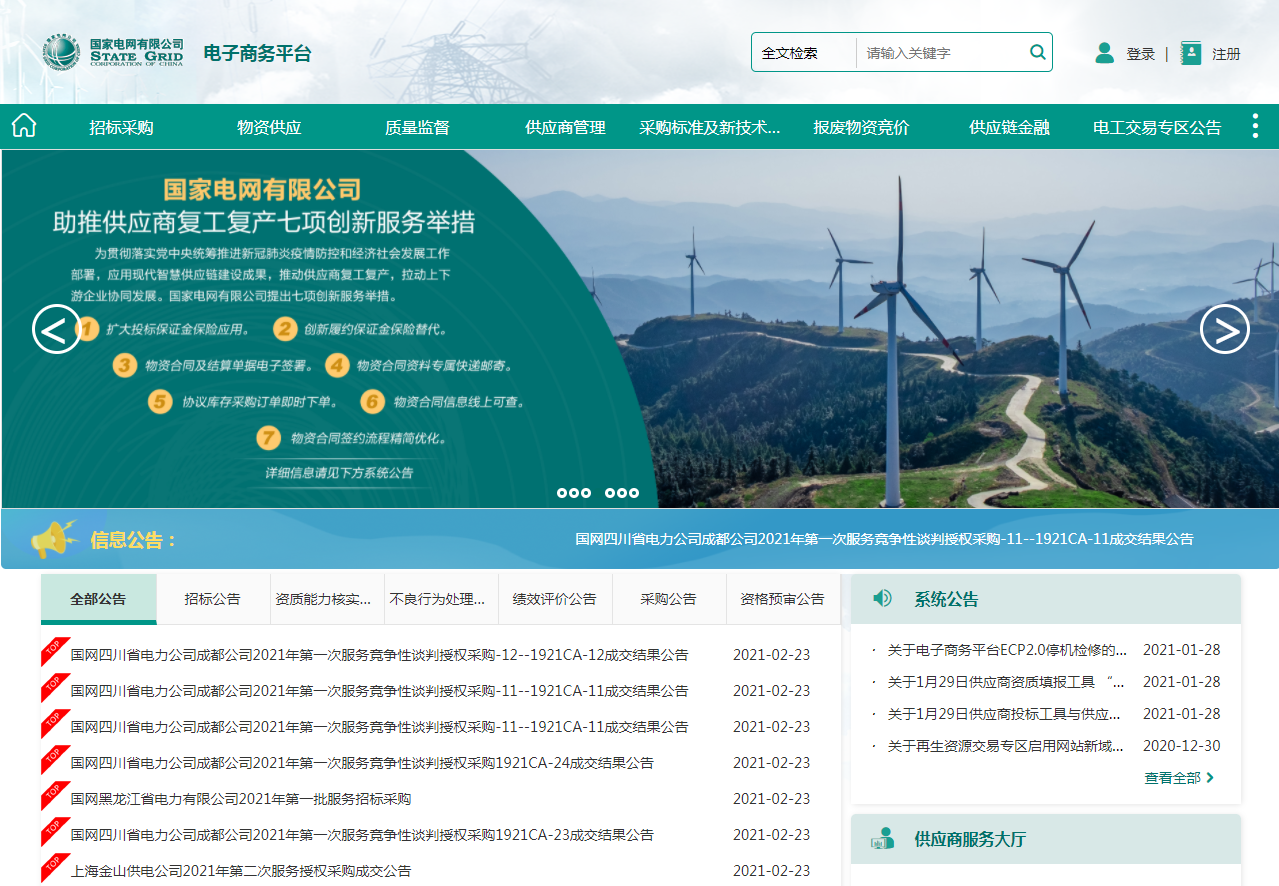Screen dimensions: 1279x886
Task: Switch to the 招标公告 tab
Action: [x=212, y=599]
